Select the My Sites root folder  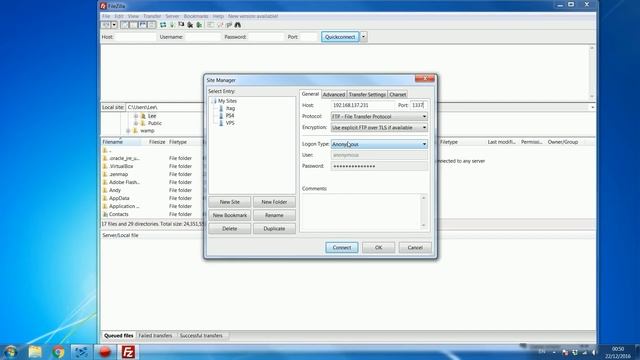[227, 101]
